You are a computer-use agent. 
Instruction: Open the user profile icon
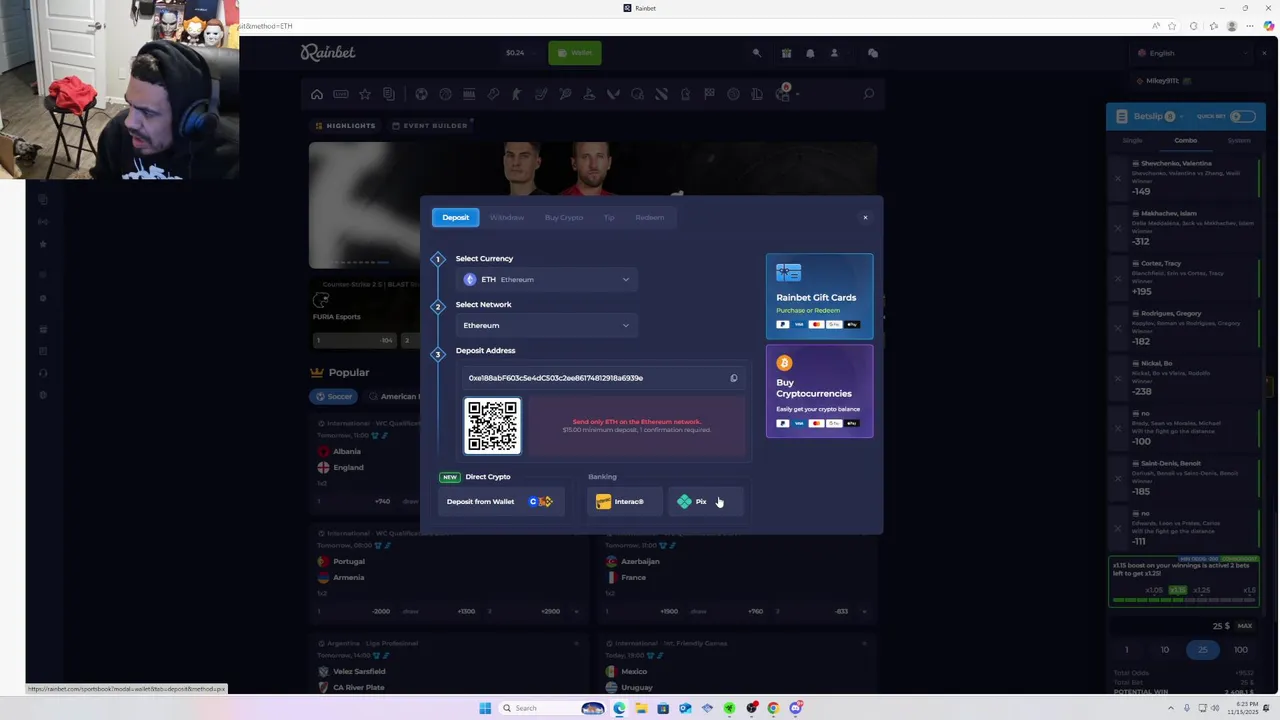(834, 53)
